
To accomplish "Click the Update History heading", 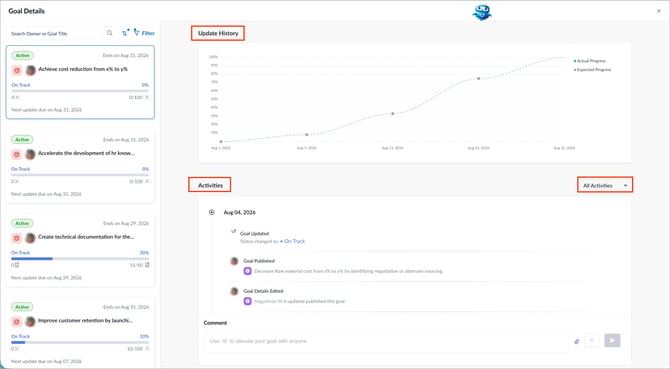I will [218, 33].
